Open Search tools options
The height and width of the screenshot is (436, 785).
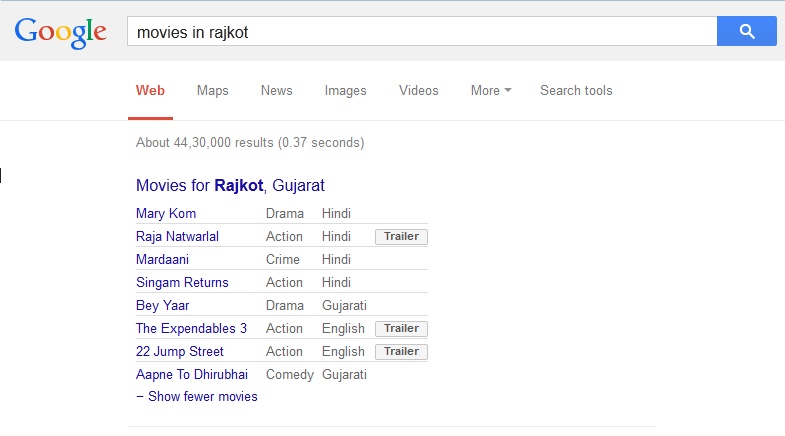576,91
